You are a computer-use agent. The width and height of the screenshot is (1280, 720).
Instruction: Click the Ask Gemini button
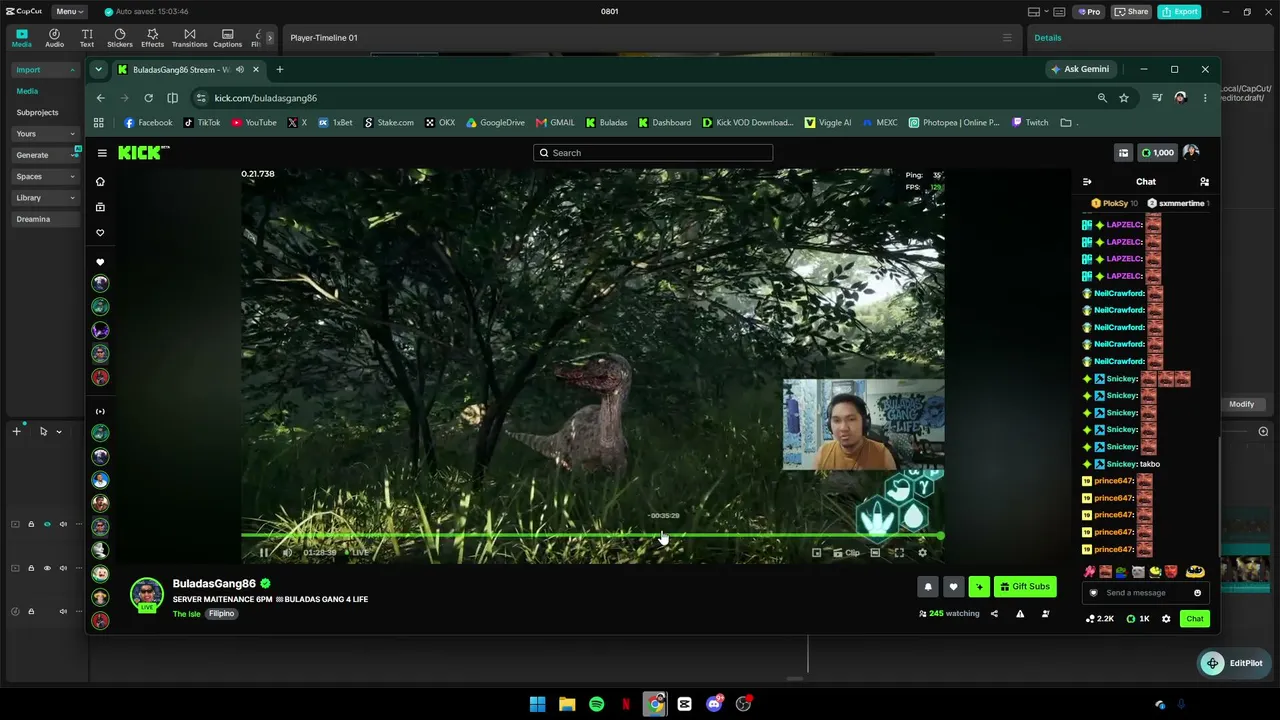pos(1080,69)
